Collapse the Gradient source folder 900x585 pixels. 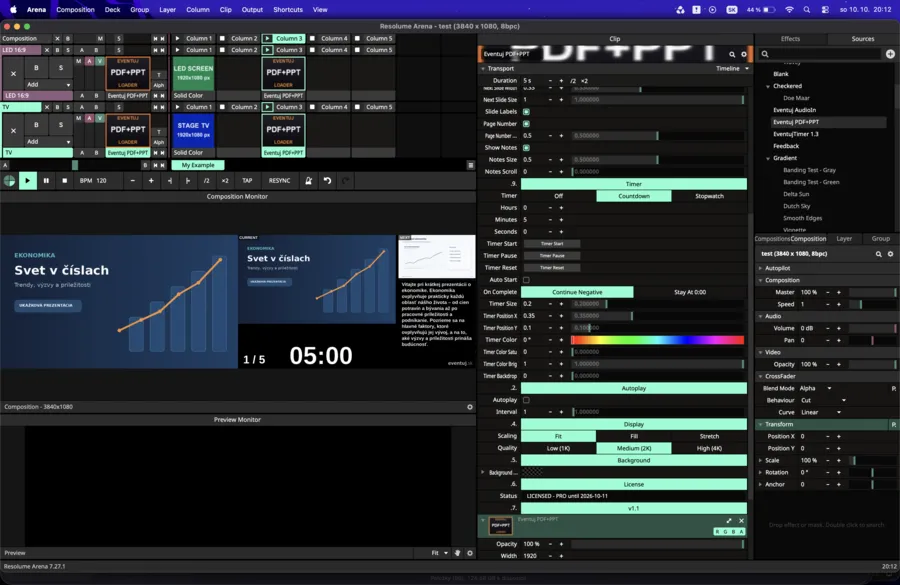(x=768, y=158)
